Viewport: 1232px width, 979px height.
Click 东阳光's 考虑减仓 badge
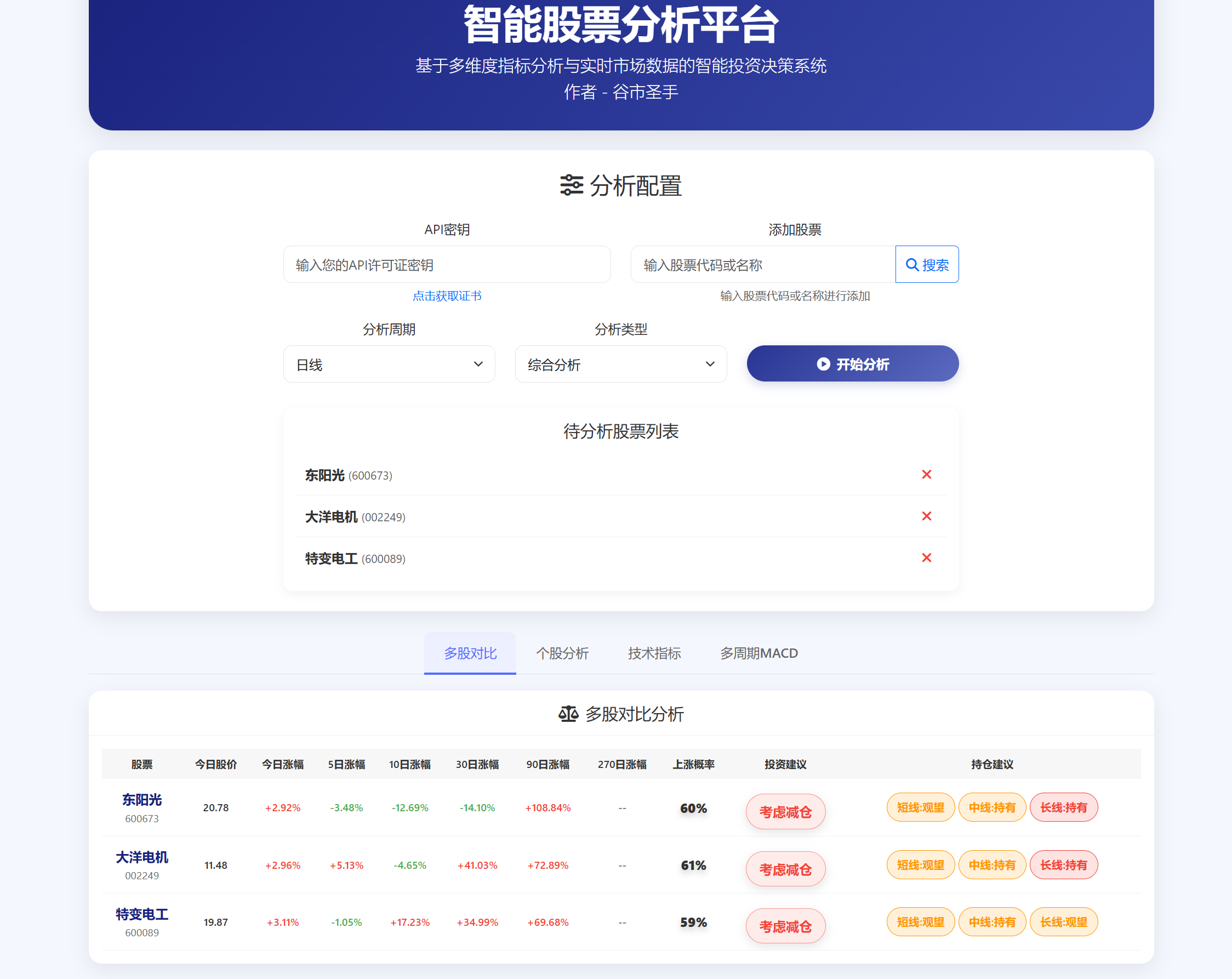point(785,812)
